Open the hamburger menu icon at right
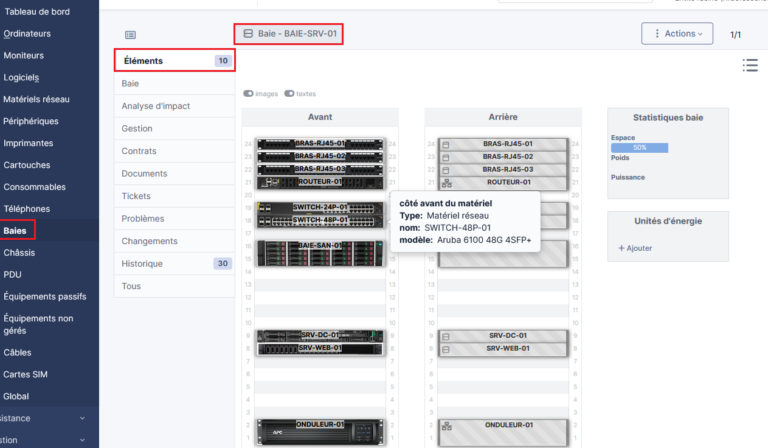Screen dimensions: 768x448 tap(750, 65)
